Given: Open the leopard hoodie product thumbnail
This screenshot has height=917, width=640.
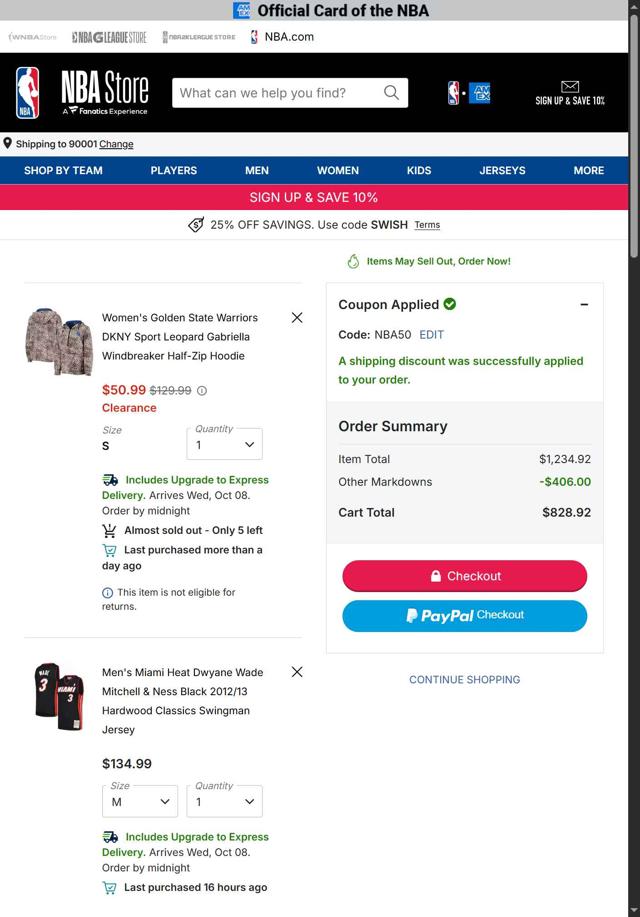Looking at the screenshot, I should tap(58, 341).
